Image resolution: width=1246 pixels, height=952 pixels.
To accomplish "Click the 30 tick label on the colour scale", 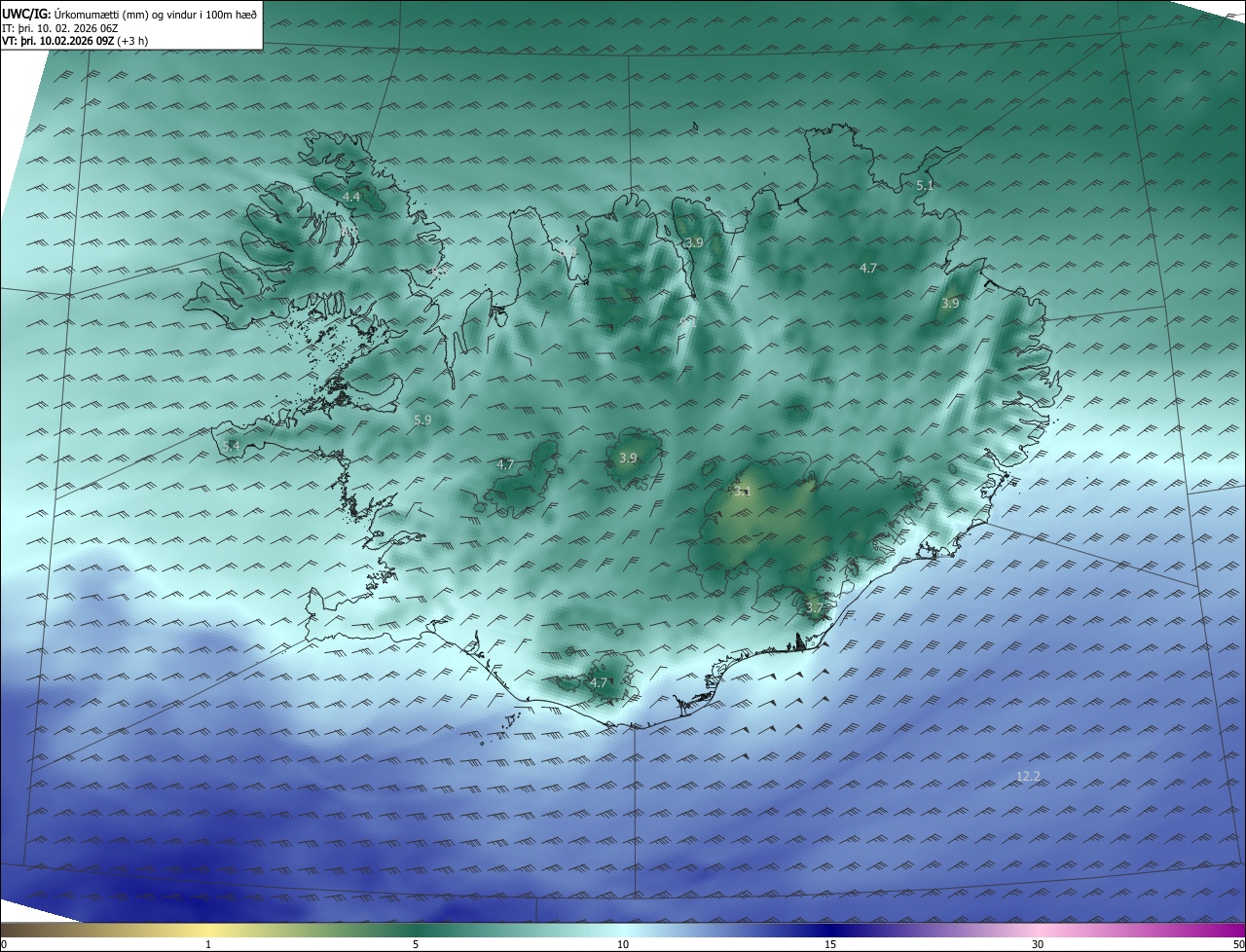I will [x=1038, y=944].
